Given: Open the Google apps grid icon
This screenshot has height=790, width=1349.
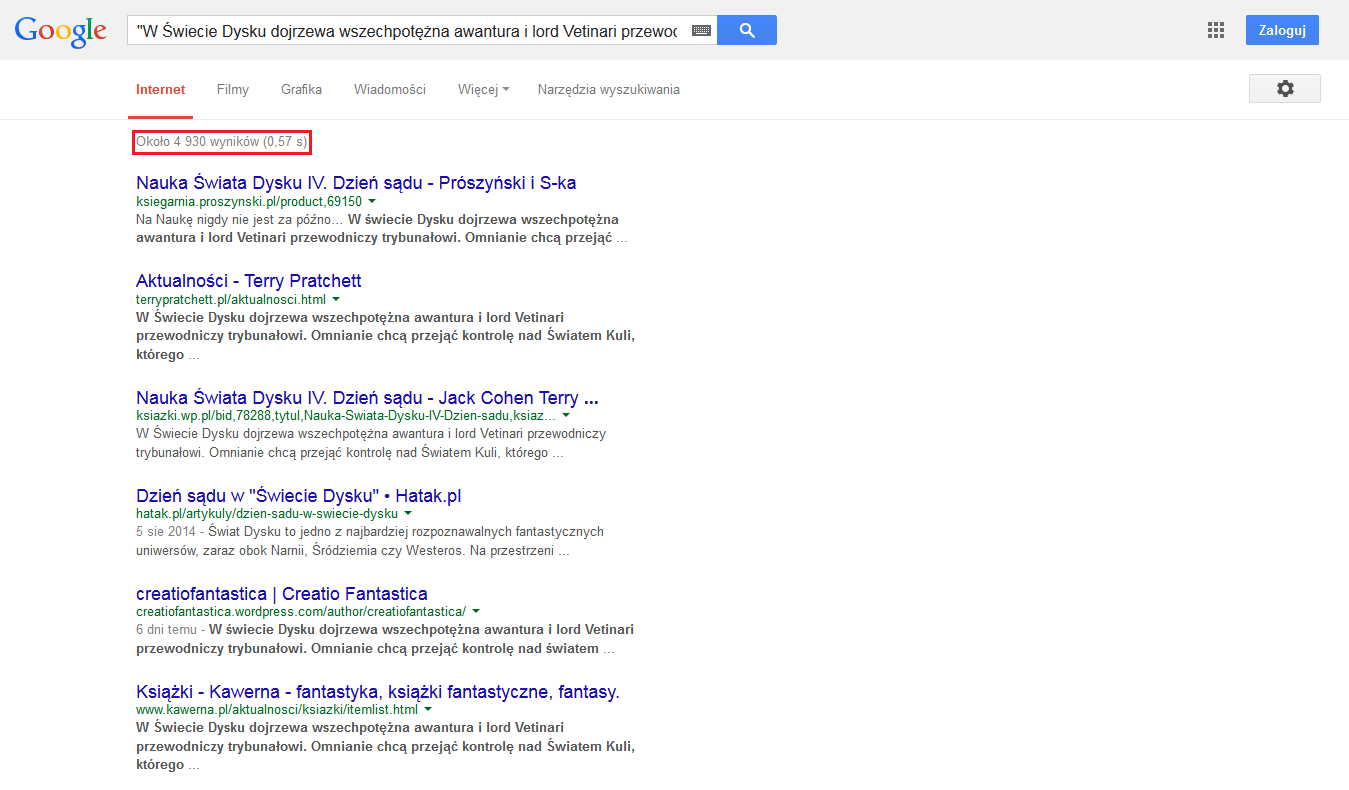Looking at the screenshot, I should (x=1216, y=30).
